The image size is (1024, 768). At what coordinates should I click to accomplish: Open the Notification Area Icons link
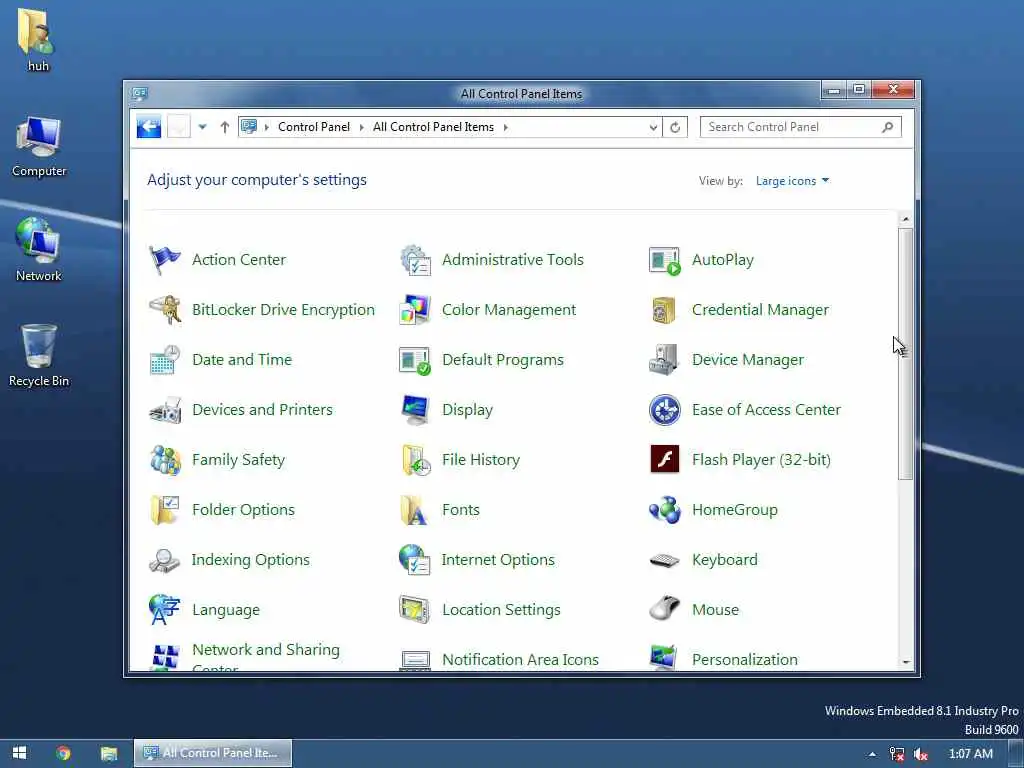point(520,660)
